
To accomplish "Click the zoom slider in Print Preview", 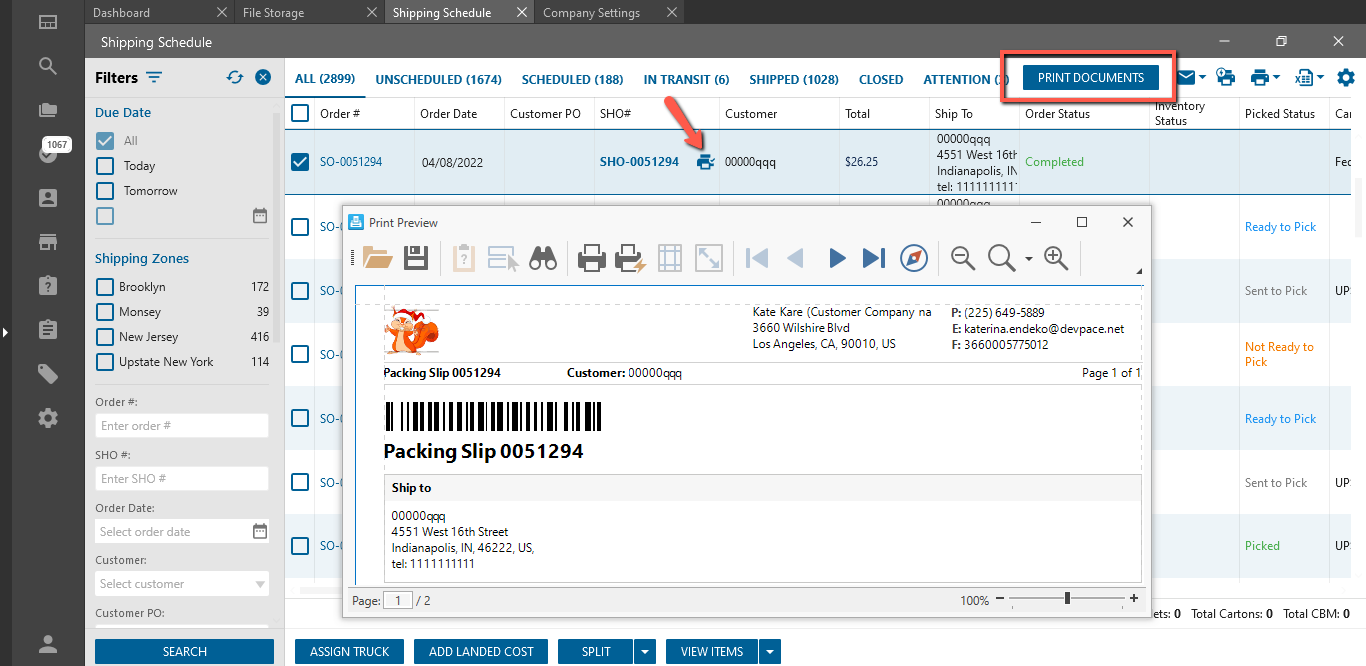I will [1068, 599].
